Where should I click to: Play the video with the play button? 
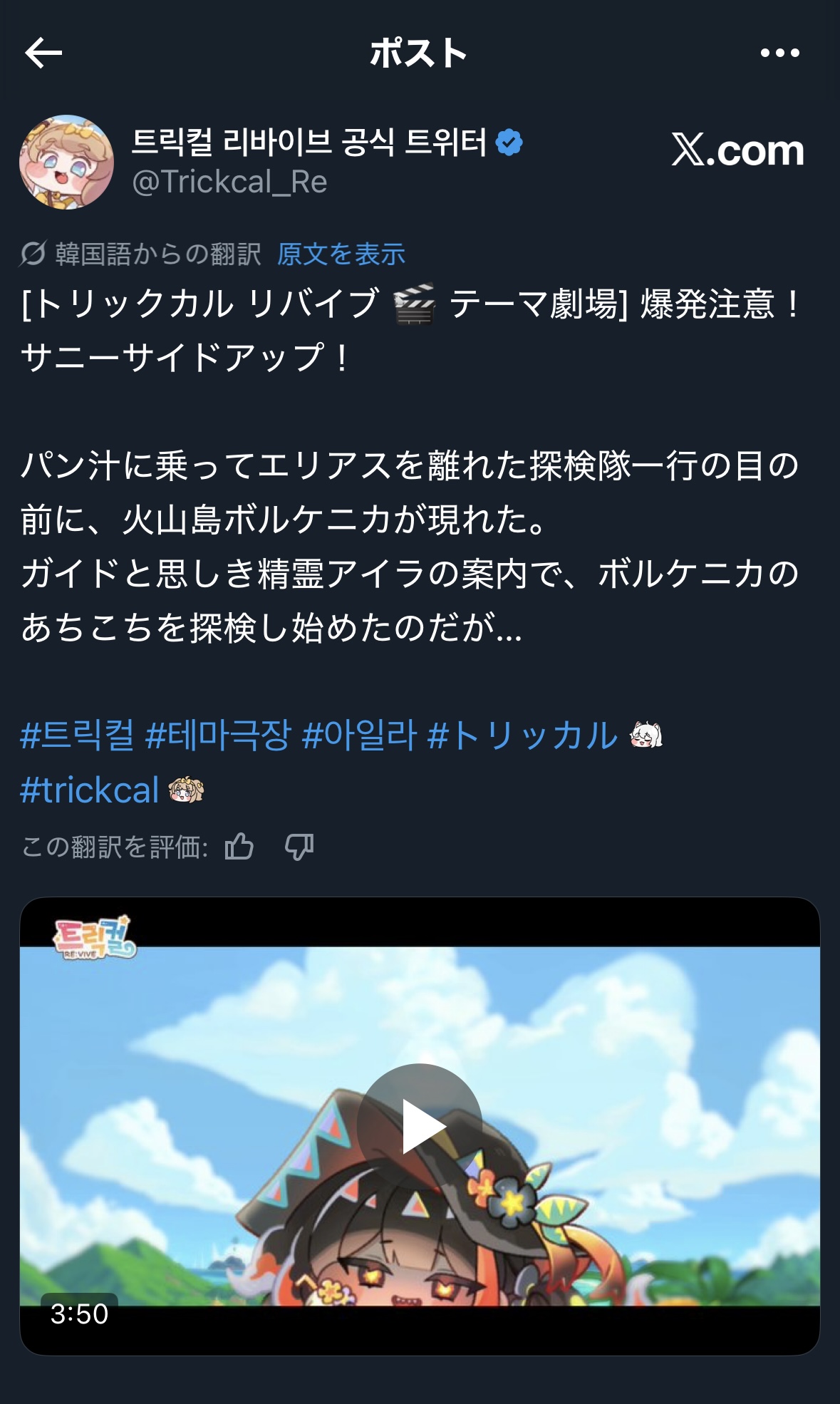click(420, 1126)
